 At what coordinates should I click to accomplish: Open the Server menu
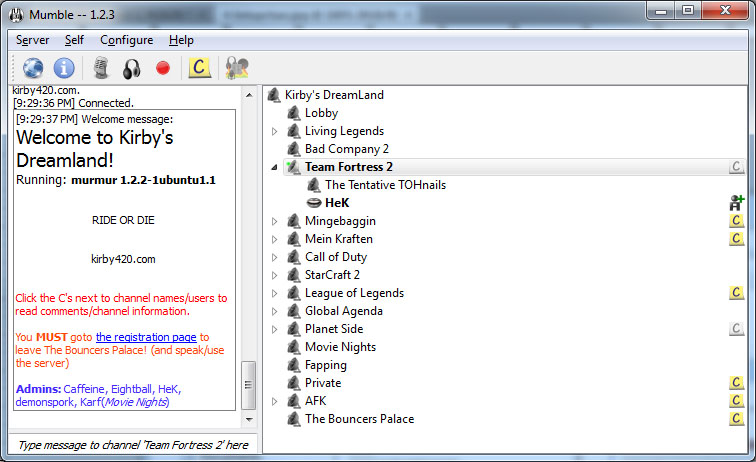[32, 40]
